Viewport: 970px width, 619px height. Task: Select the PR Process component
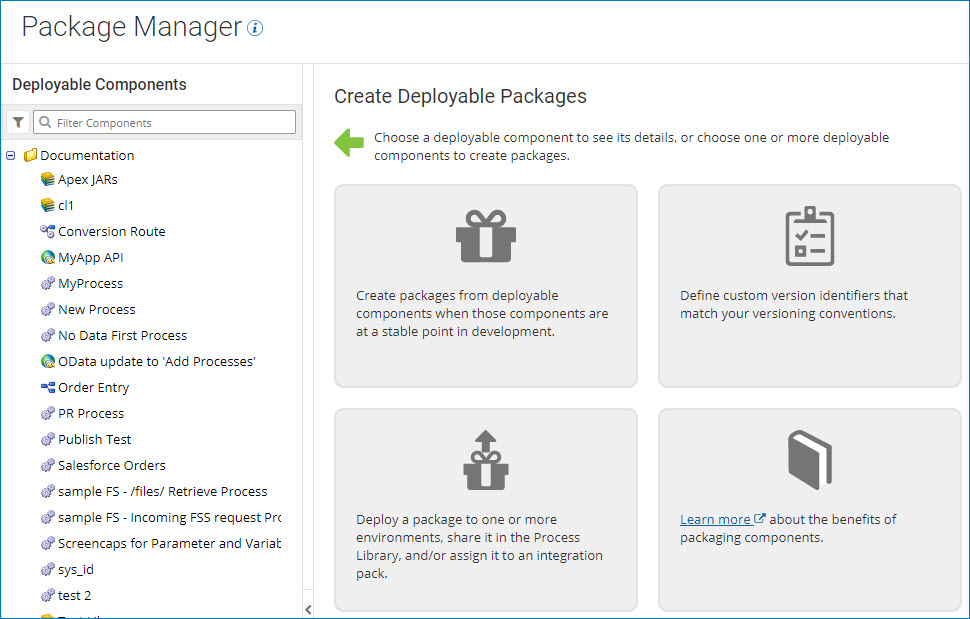point(91,413)
